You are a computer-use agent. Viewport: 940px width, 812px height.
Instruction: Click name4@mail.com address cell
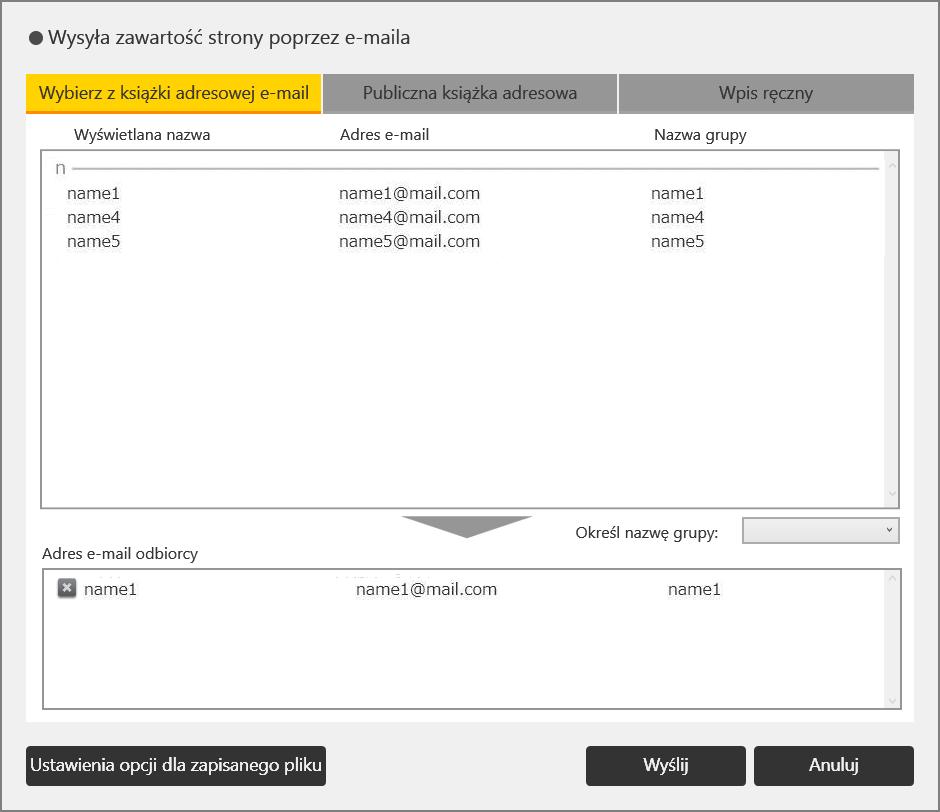pos(409,217)
